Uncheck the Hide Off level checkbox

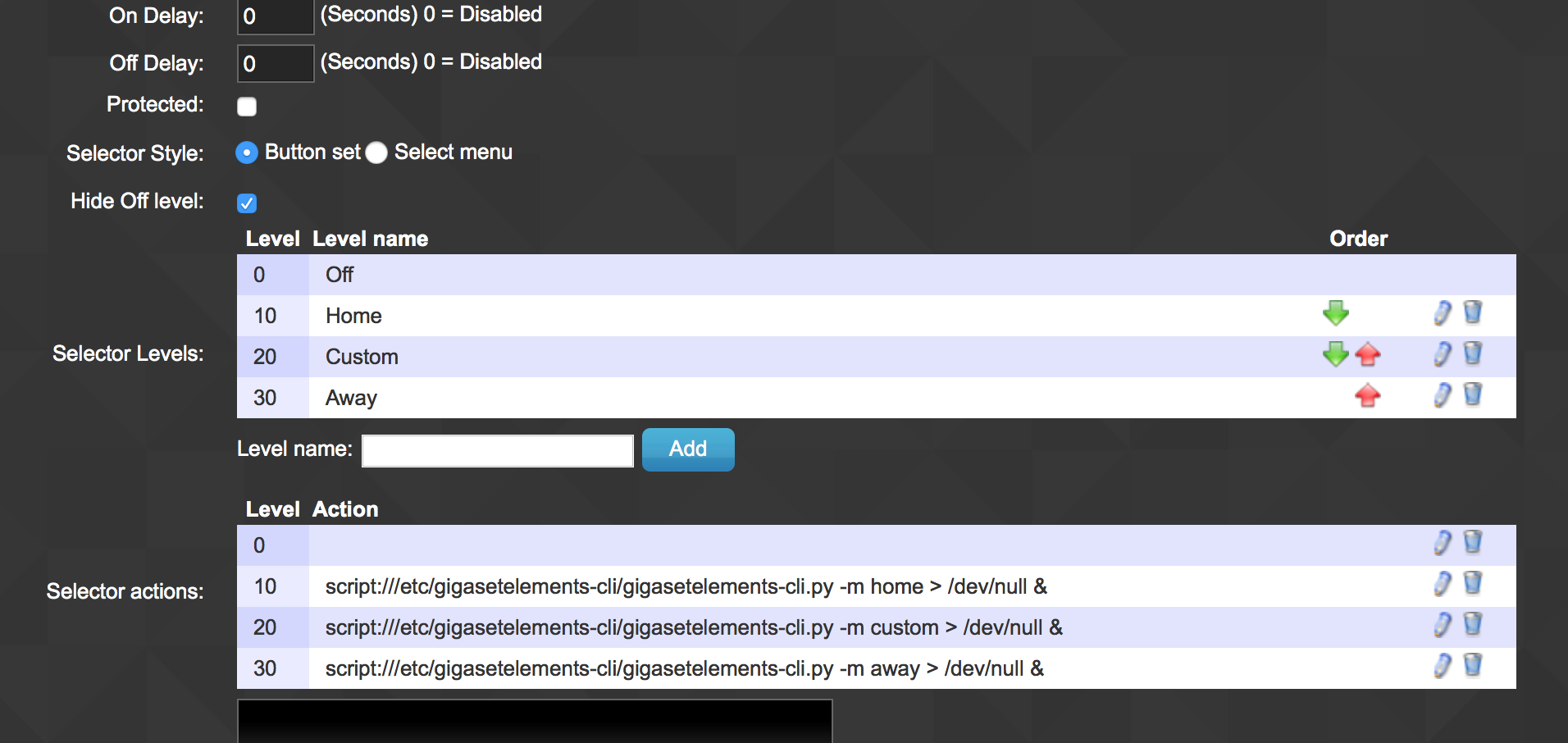click(247, 203)
